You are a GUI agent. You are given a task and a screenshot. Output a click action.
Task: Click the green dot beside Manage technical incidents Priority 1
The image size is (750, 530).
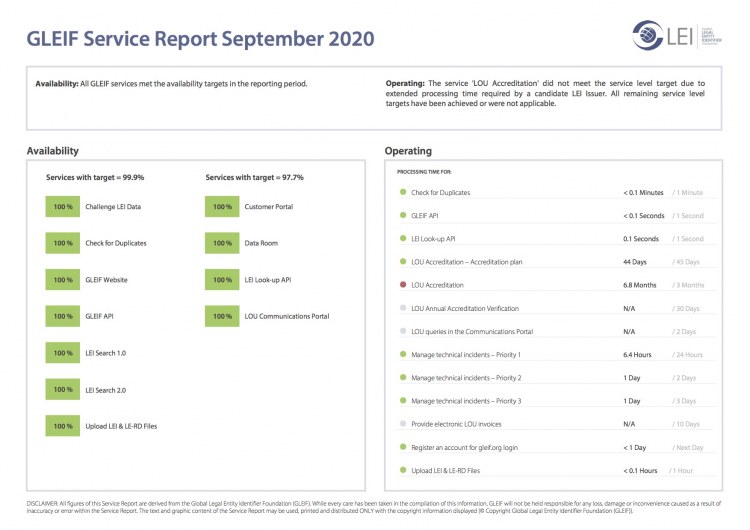point(402,355)
